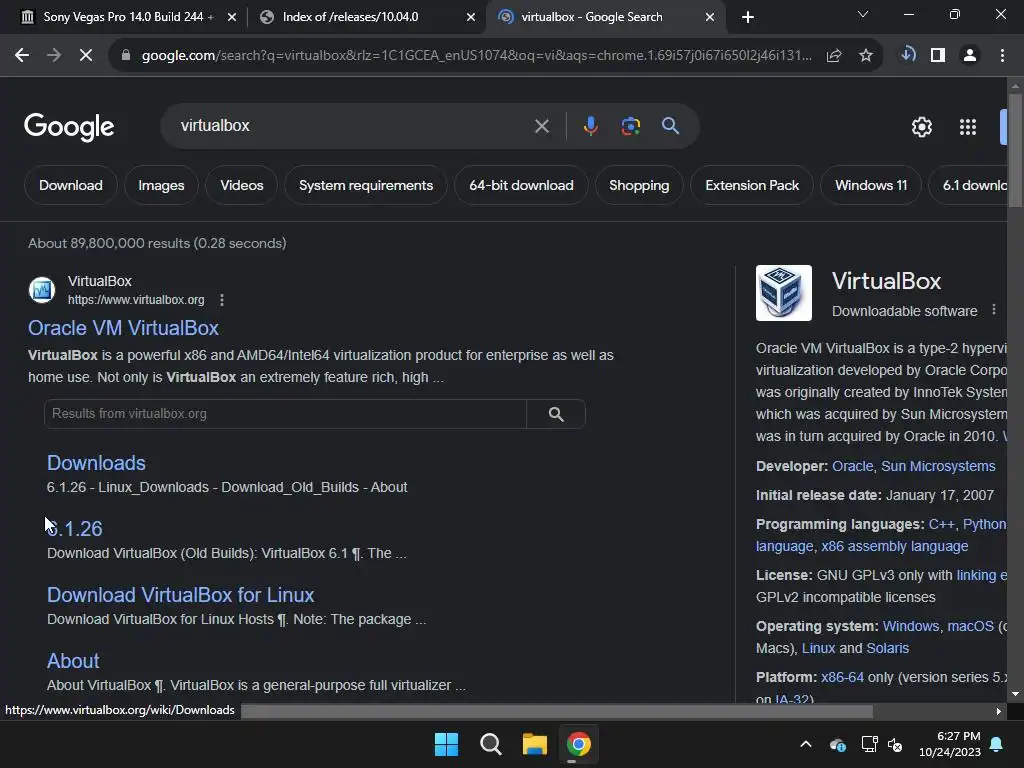Open x86 assembly language link
The height and width of the screenshot is (768, 1024).
pyautogui.click(x=895, y=547)
